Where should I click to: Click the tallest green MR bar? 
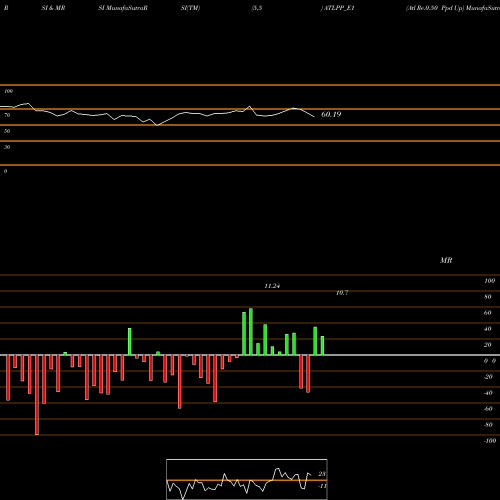251,332
